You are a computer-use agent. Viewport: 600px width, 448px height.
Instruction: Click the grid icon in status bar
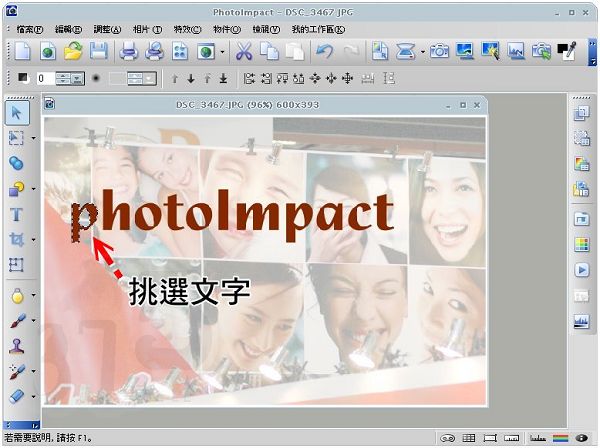click(x=469, y=438)
